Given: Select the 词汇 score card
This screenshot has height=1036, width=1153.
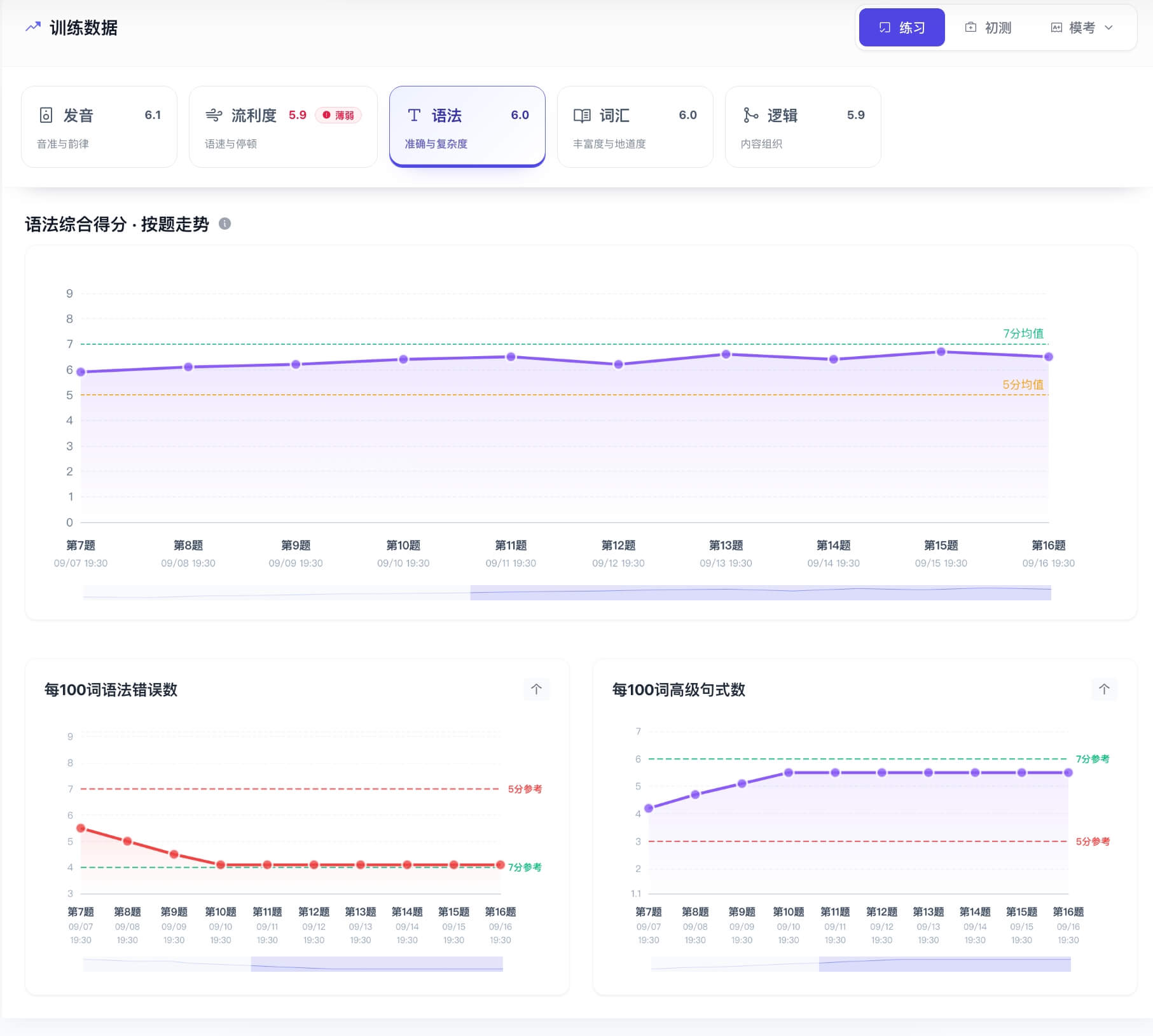Looking at the screenshot, I should tap(635, 127).
